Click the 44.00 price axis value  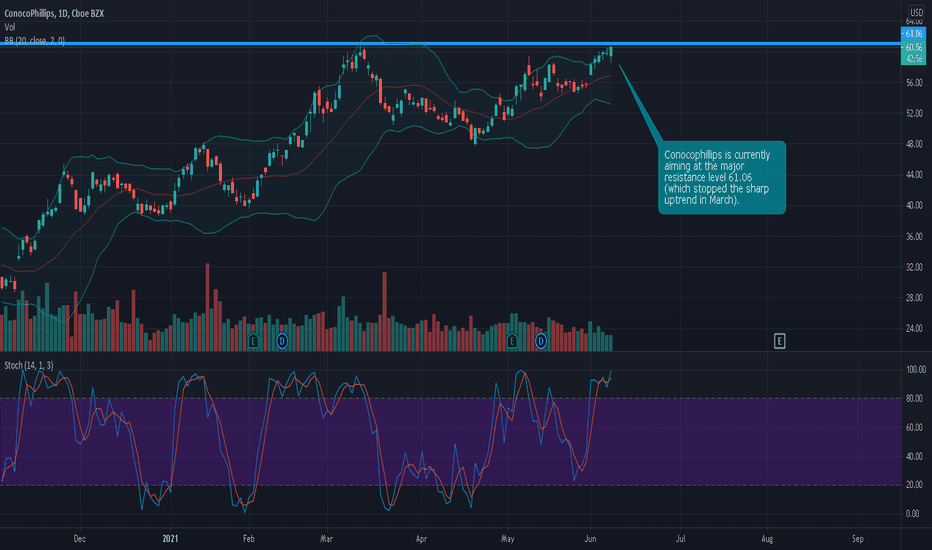click(x=914, y=175)
